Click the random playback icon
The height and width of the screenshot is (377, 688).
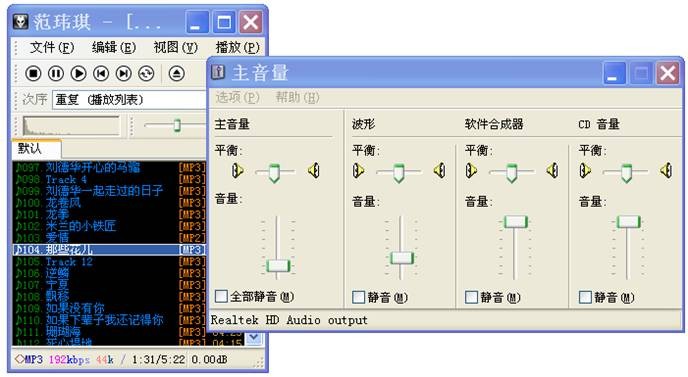(146, 74)
